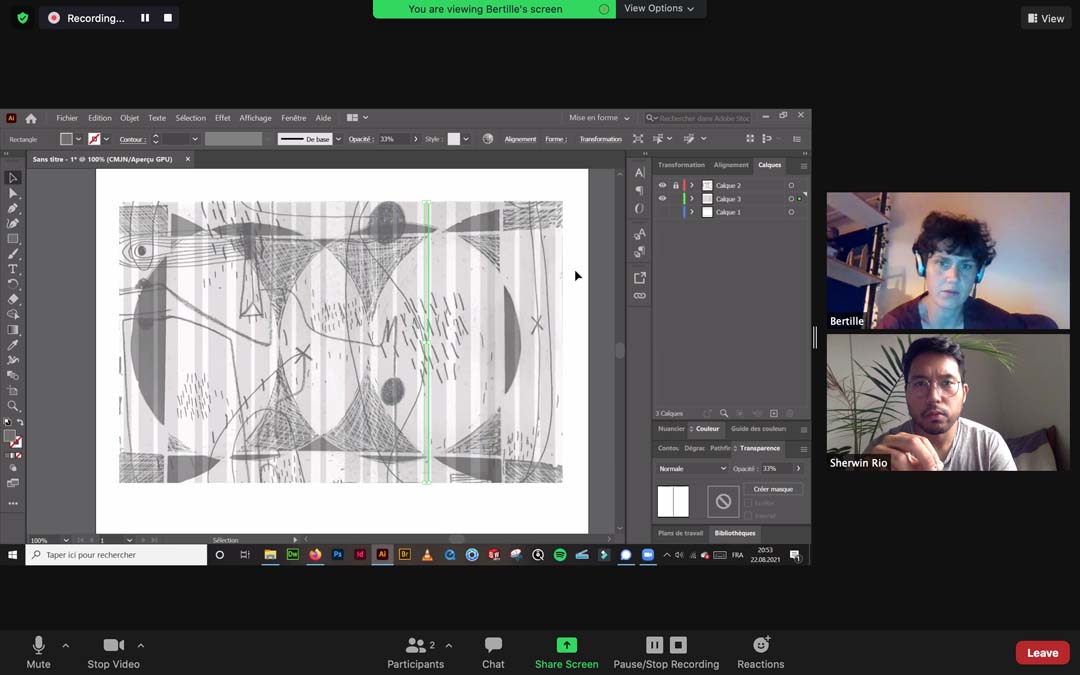This screenshot has width=1080, height=675.
Task: Pick the Eraser tool
Action: point(12,299)
